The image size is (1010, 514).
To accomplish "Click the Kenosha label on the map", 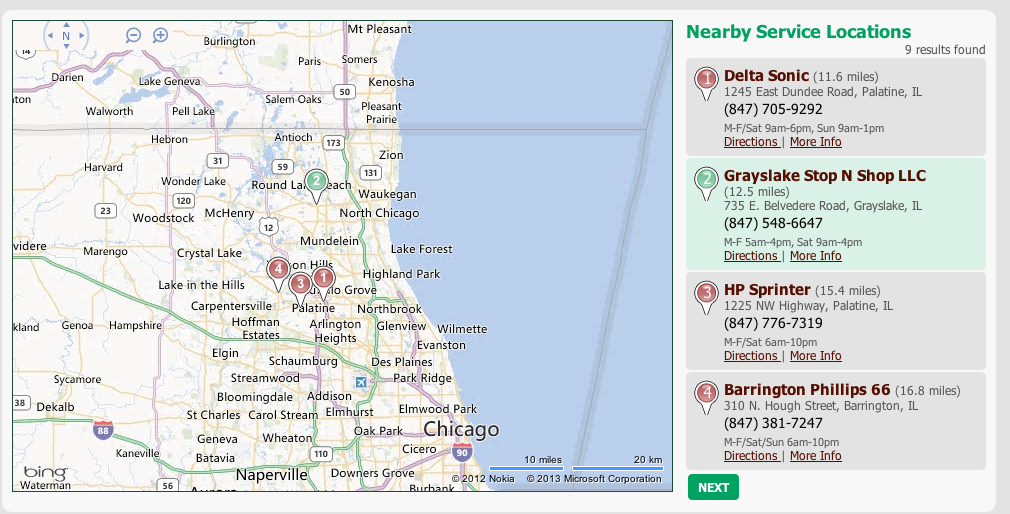I will point(391,82).
